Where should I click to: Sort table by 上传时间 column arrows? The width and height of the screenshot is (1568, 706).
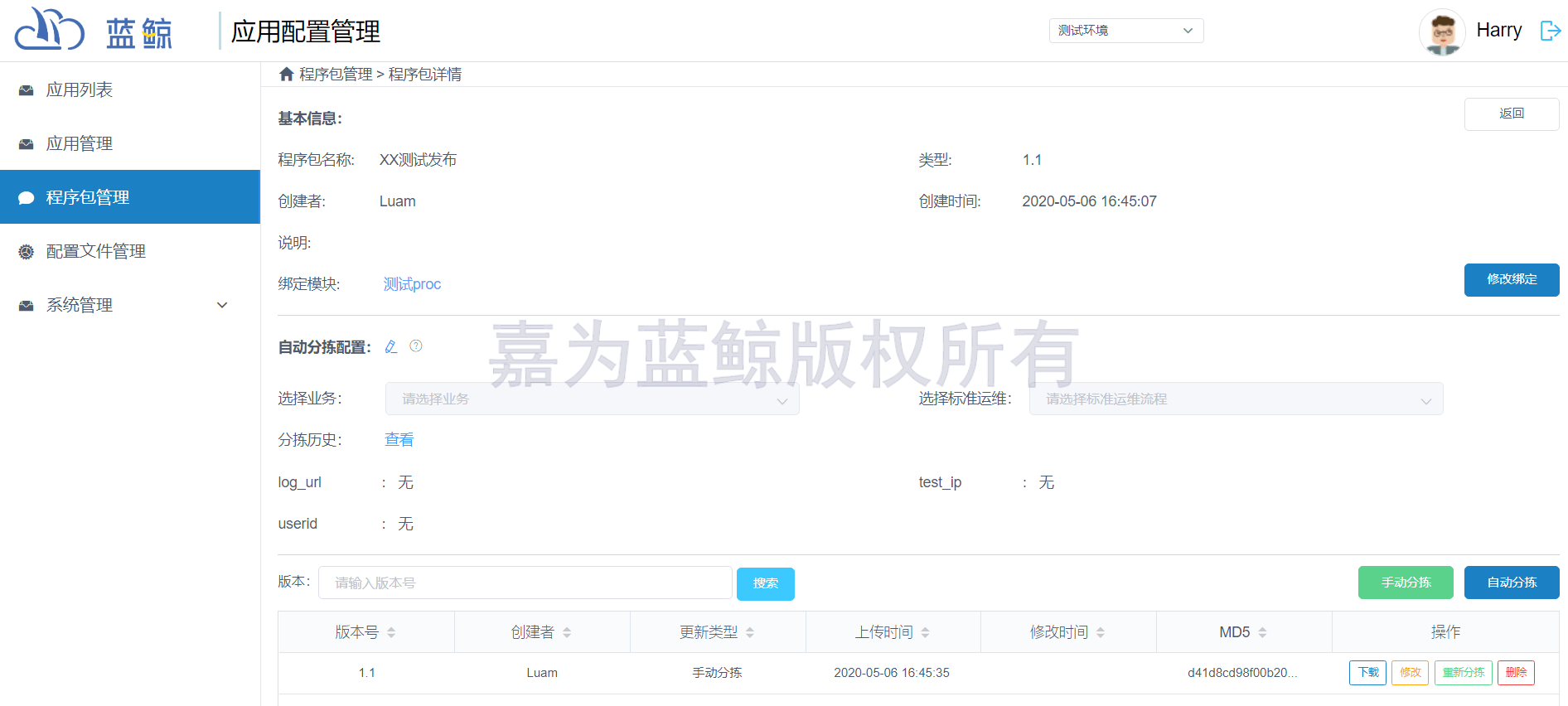click(x=925, y=632)
